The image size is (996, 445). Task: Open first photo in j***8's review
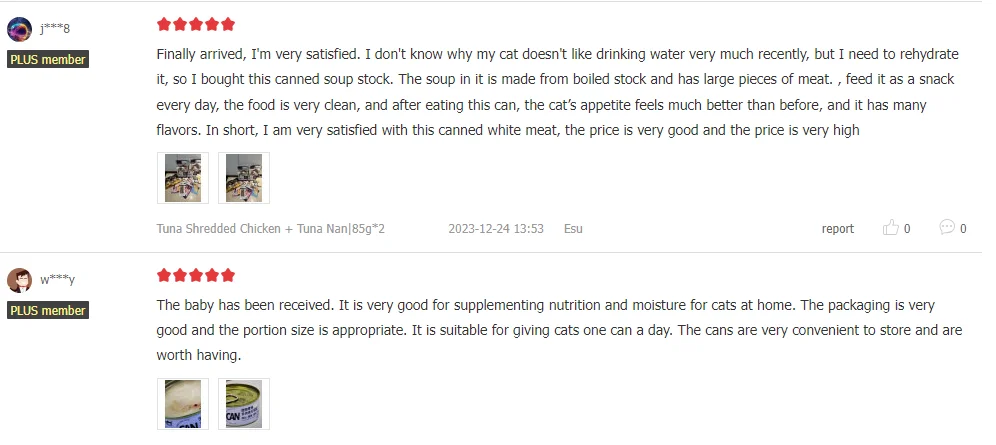click(183, 178)
